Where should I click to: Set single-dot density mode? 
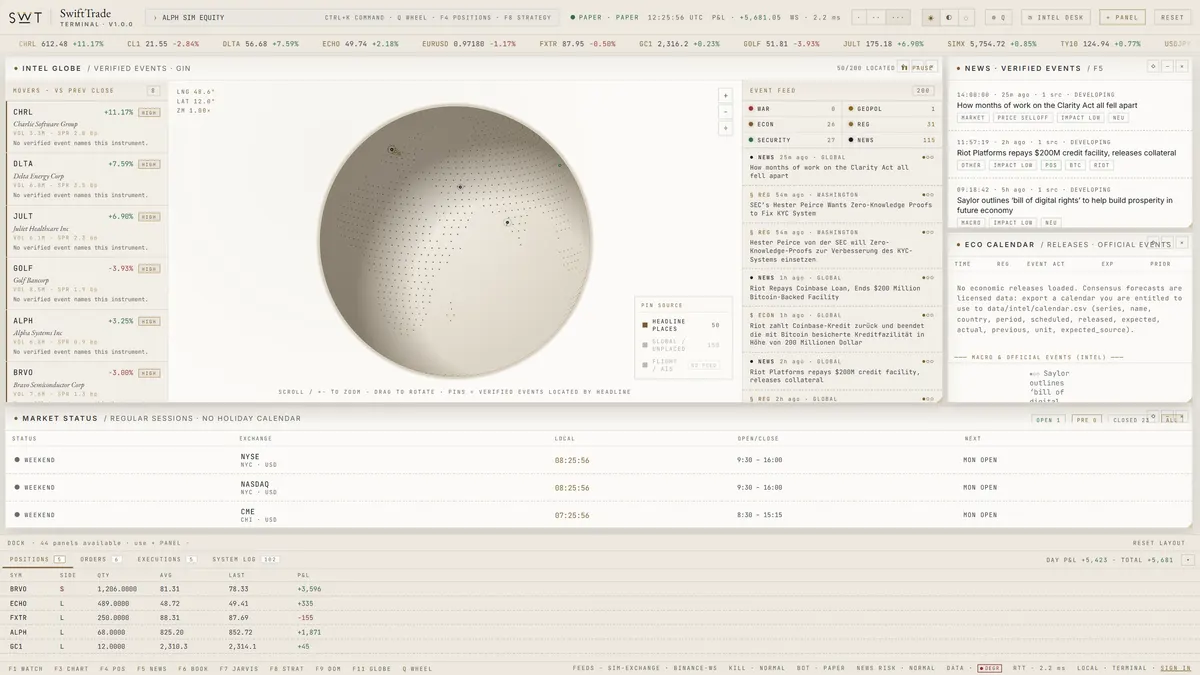coord(860,17)
